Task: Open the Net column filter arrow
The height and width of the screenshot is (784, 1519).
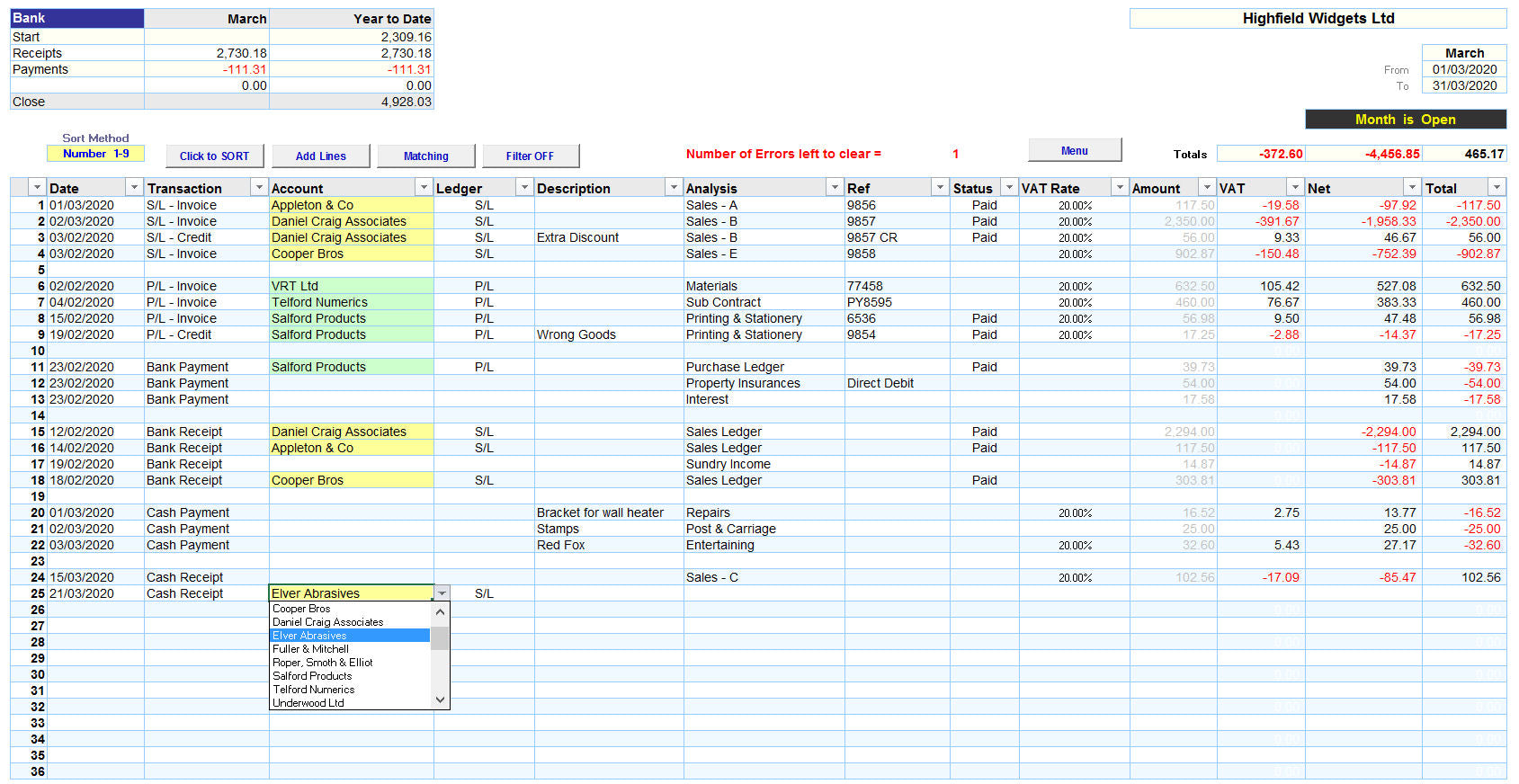Action: (1412, 187)
